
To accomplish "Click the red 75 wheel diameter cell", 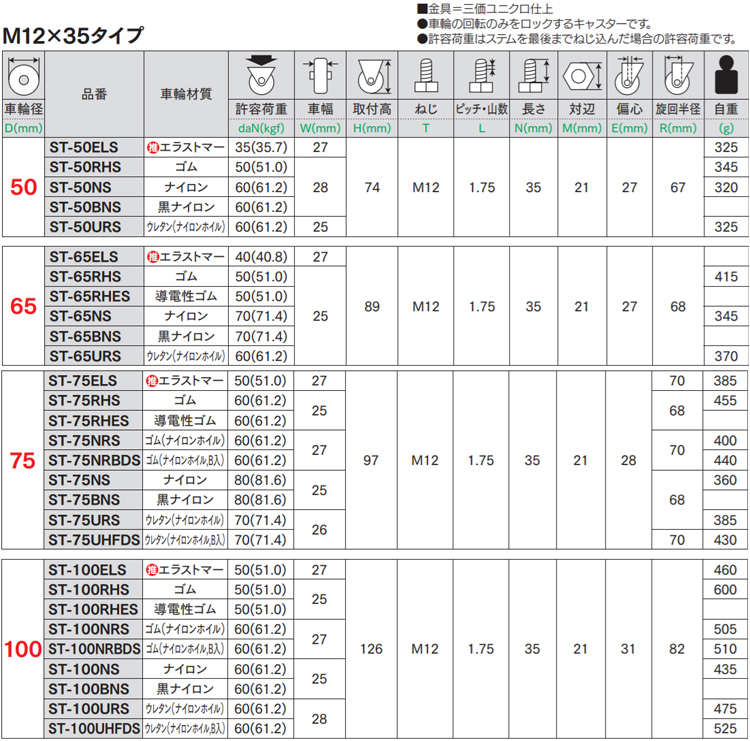I will point(23,460).
